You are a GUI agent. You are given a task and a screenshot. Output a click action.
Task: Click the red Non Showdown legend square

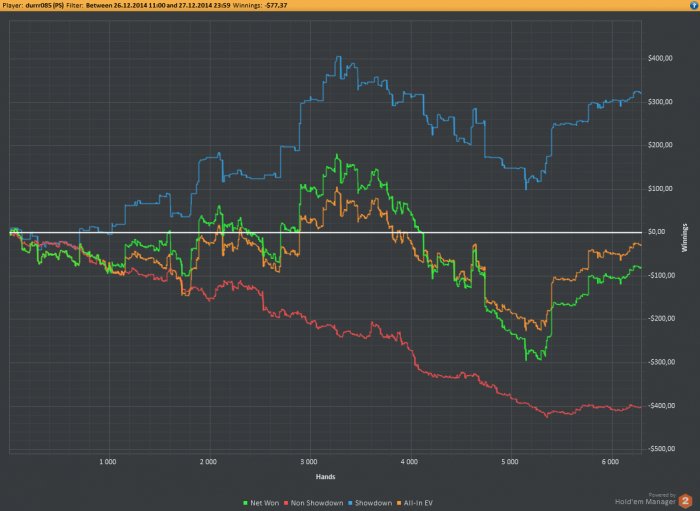[285, 503]
